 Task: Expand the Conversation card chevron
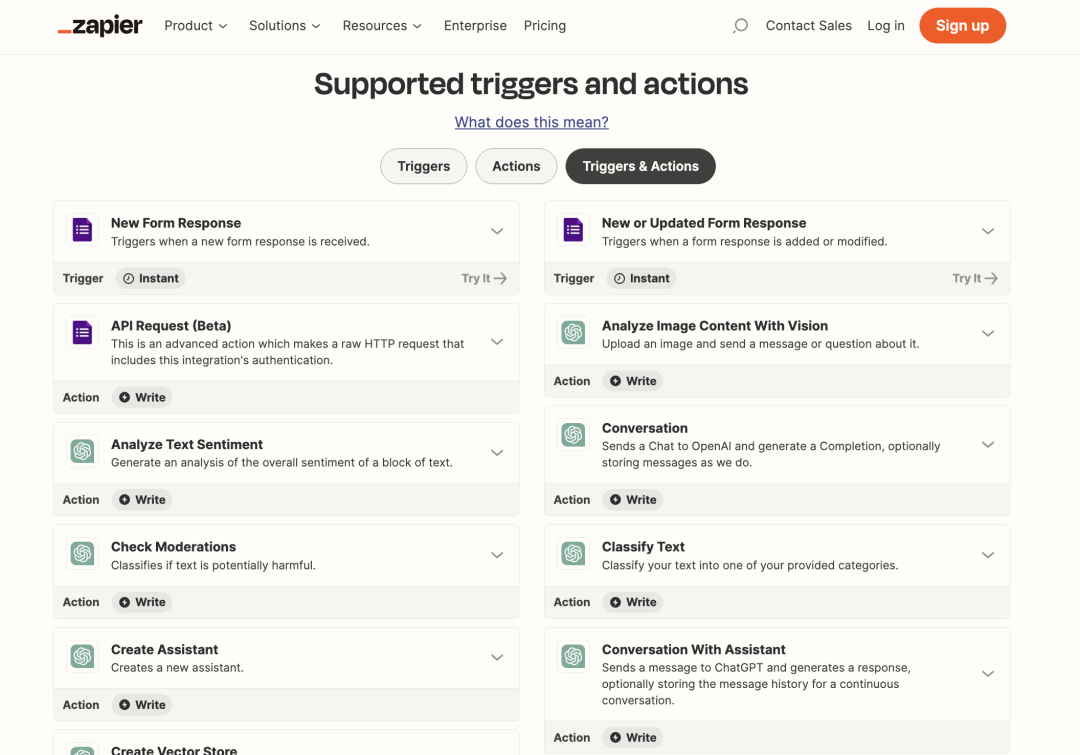pyautogui.click(x=988, y=445)
